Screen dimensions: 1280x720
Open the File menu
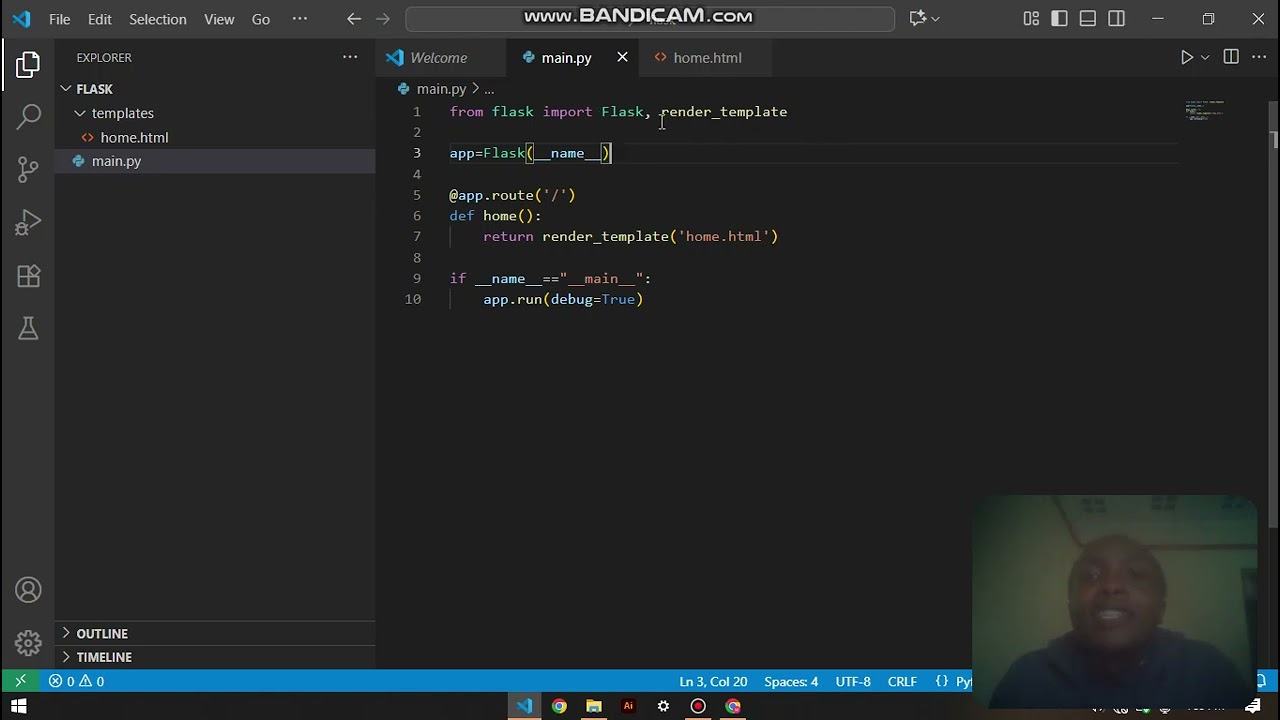60,19
